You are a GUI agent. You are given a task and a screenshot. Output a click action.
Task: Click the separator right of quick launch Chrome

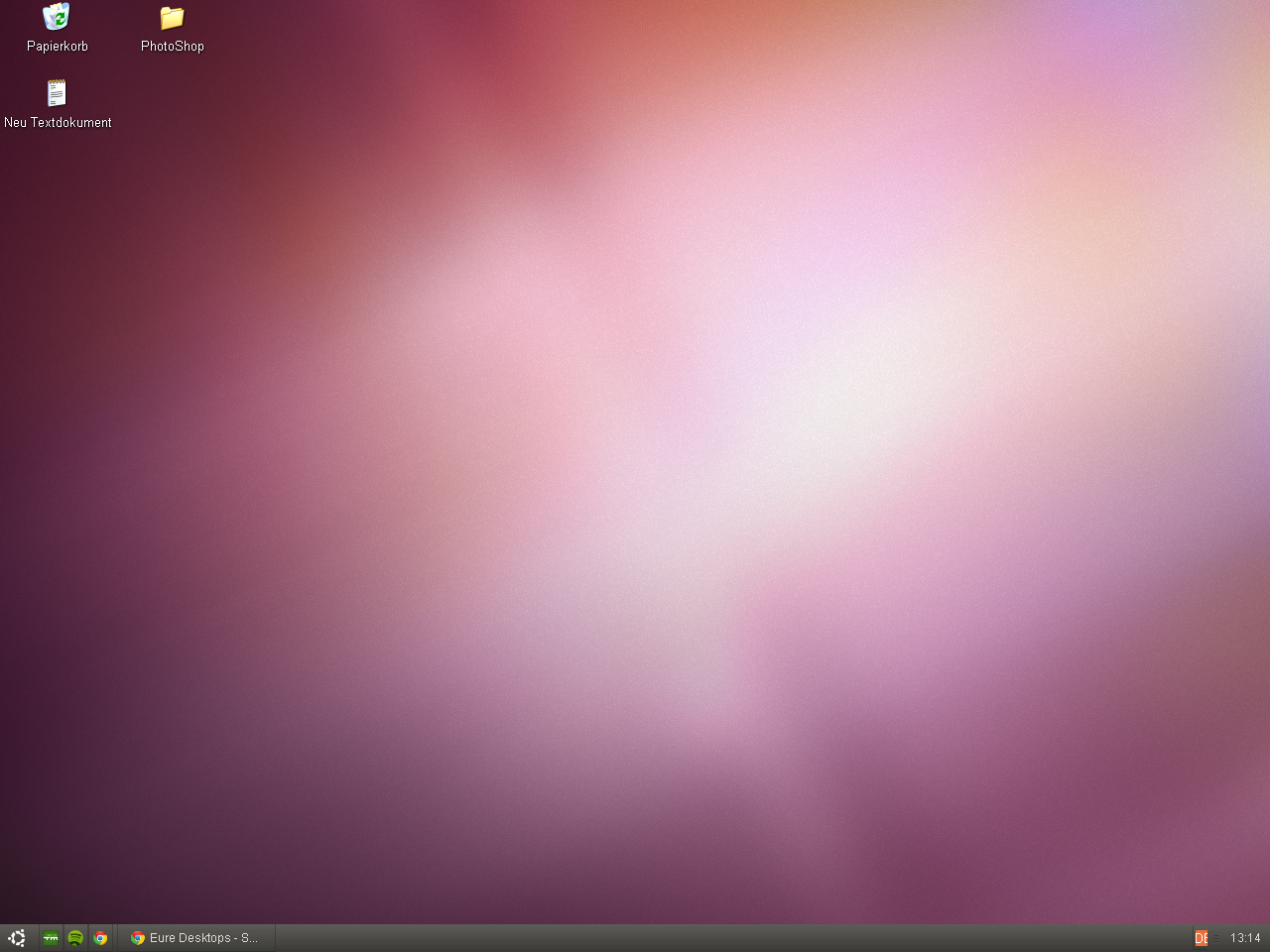pos(115,937)
